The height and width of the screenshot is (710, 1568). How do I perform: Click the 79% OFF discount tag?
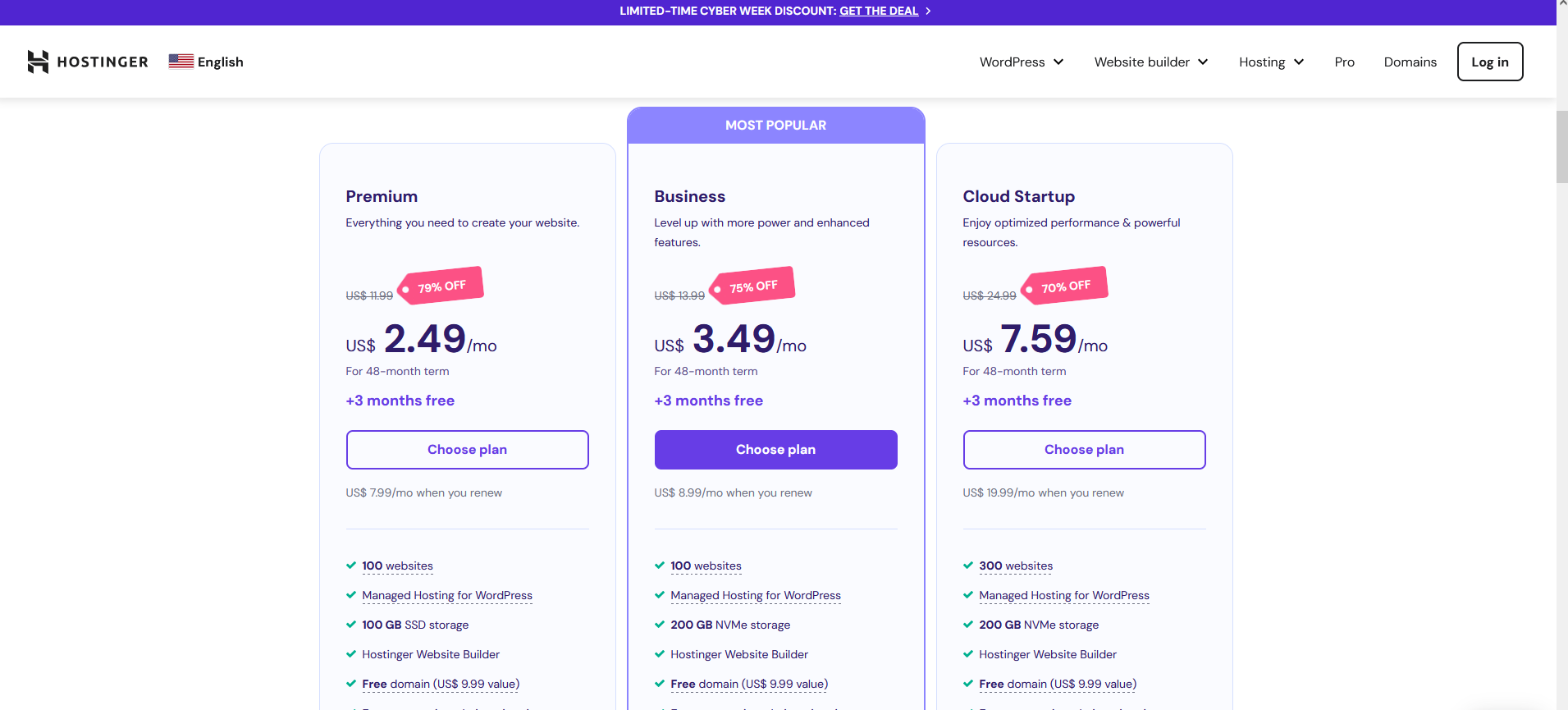click(x=441, y=286)
